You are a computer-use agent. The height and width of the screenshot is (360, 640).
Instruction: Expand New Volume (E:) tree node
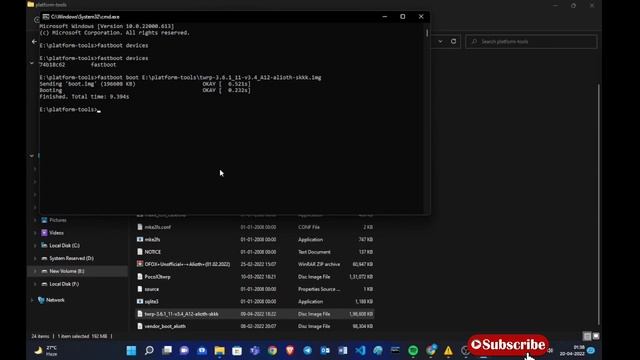[x=35, y=271]
